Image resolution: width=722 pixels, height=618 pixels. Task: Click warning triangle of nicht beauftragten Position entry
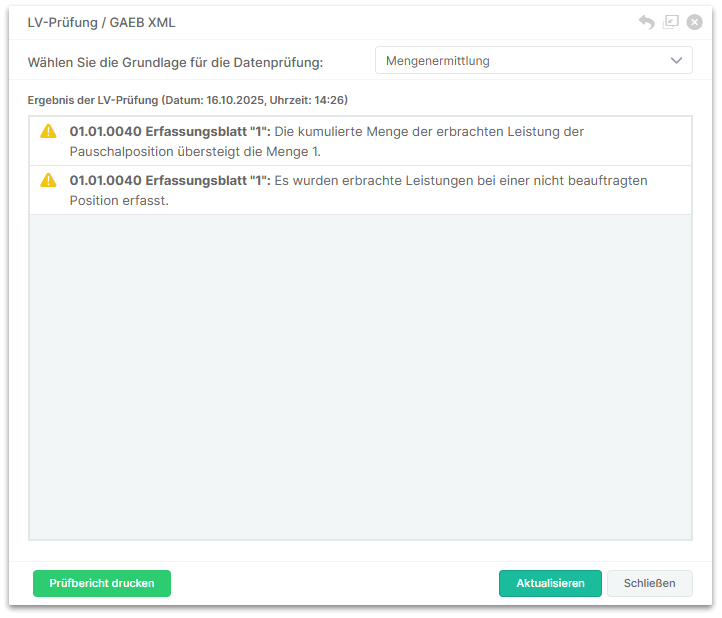48,180
